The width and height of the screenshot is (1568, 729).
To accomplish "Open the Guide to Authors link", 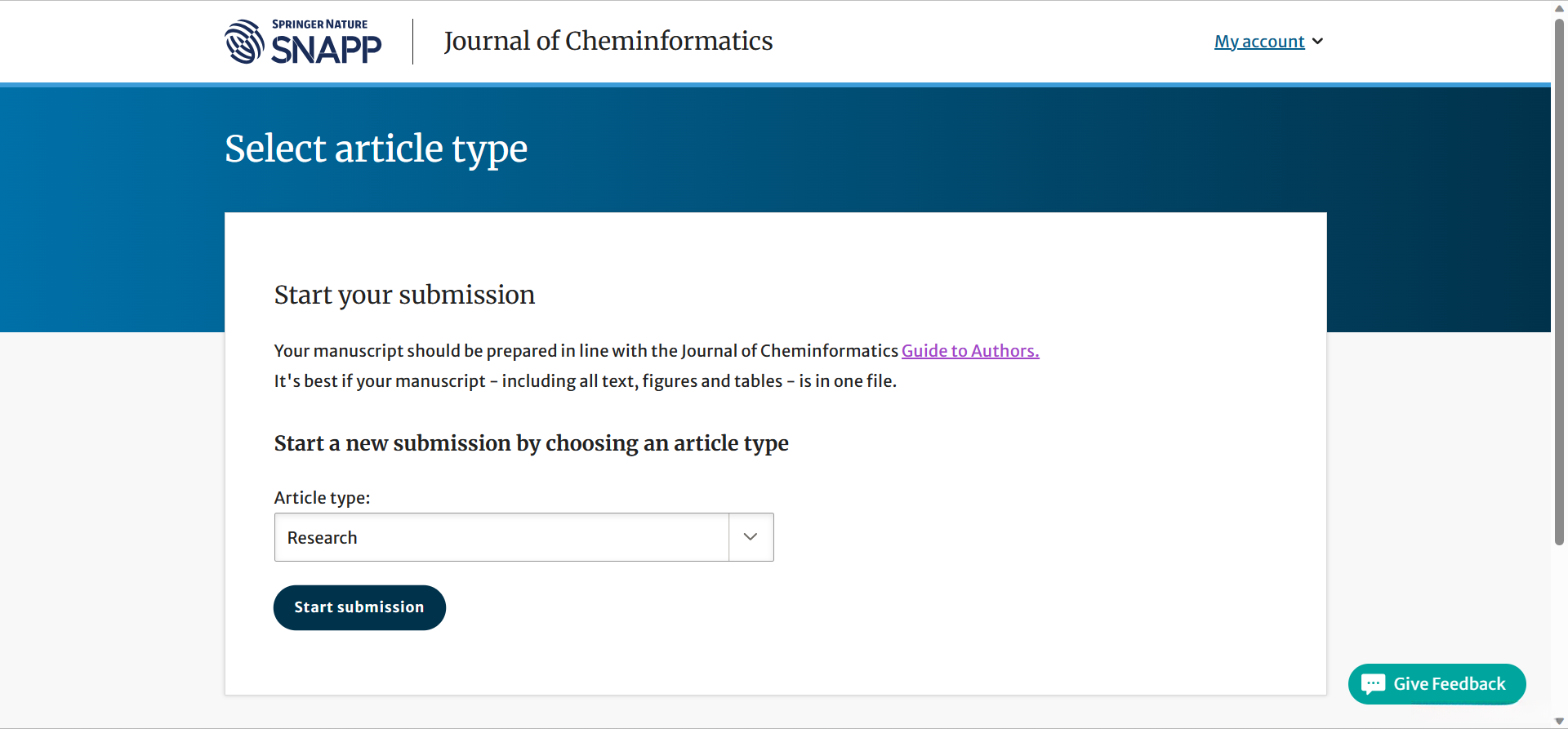I will [x=969, y=351].
